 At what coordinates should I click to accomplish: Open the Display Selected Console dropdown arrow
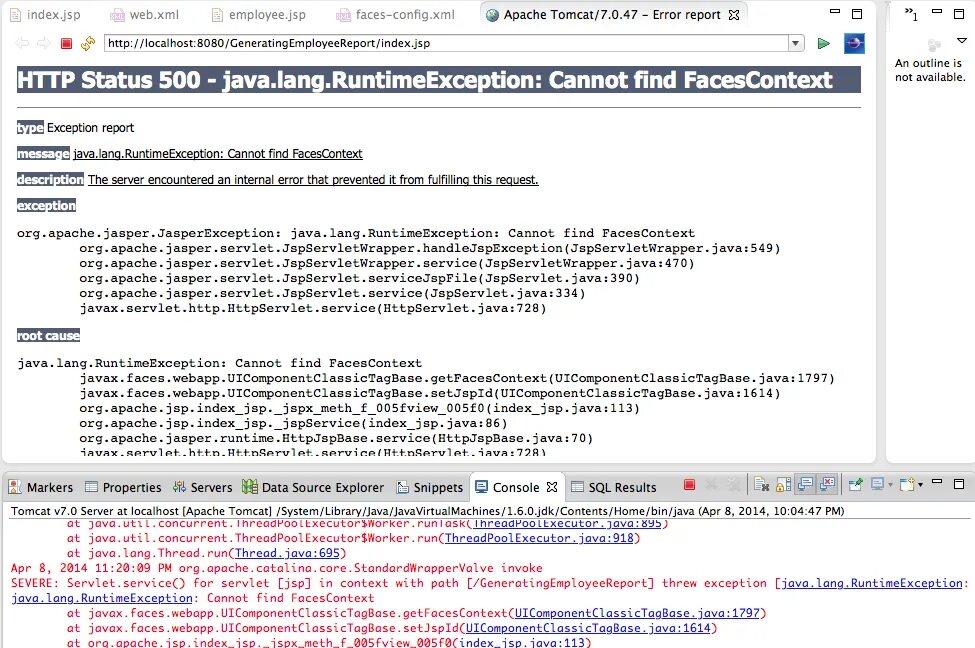point(890,484)
